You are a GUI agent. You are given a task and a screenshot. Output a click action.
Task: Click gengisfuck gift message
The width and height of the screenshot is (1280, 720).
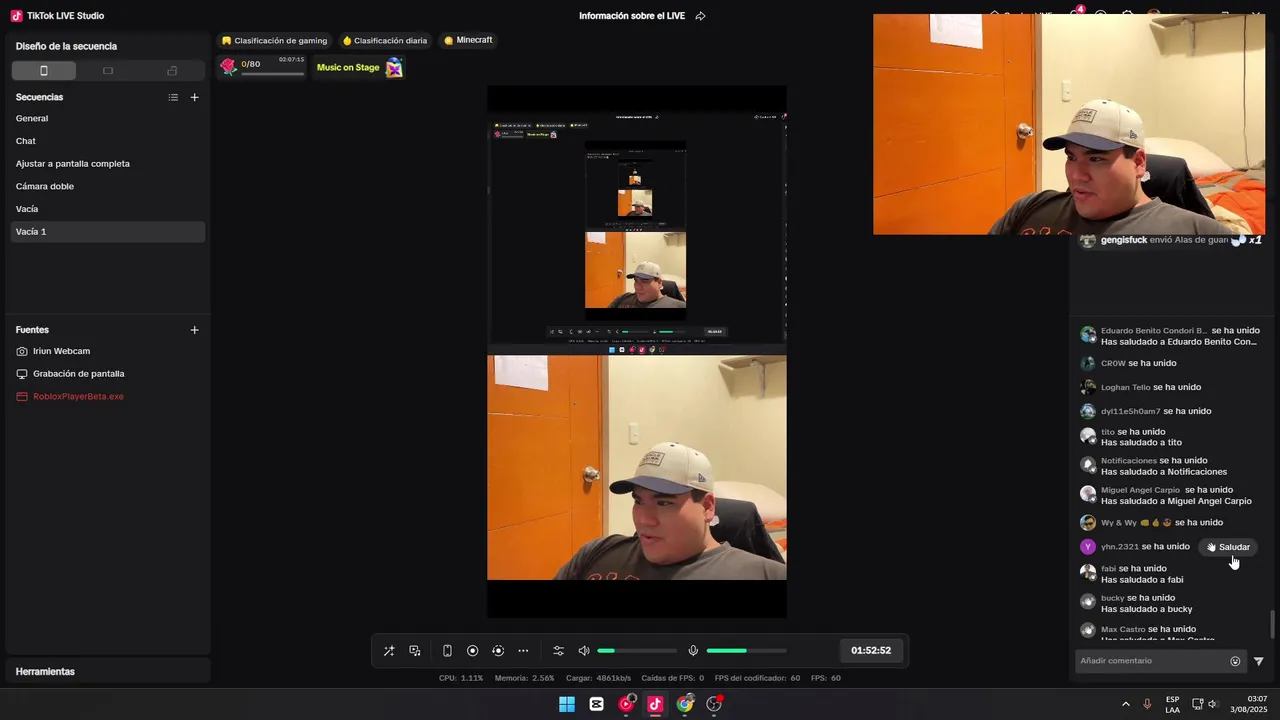coord(1171,240)
